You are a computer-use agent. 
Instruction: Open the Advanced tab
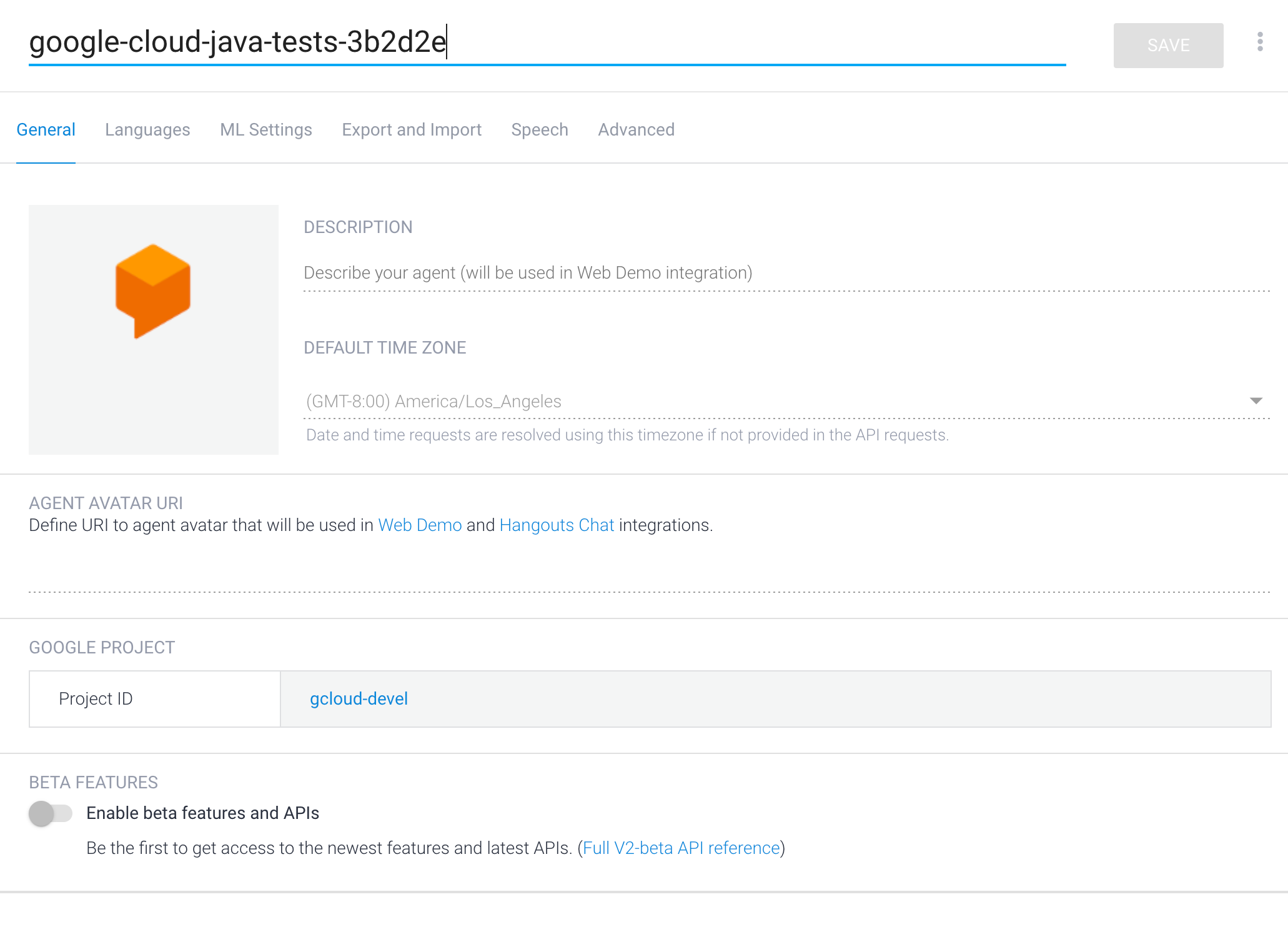click(x=636, y=129)
